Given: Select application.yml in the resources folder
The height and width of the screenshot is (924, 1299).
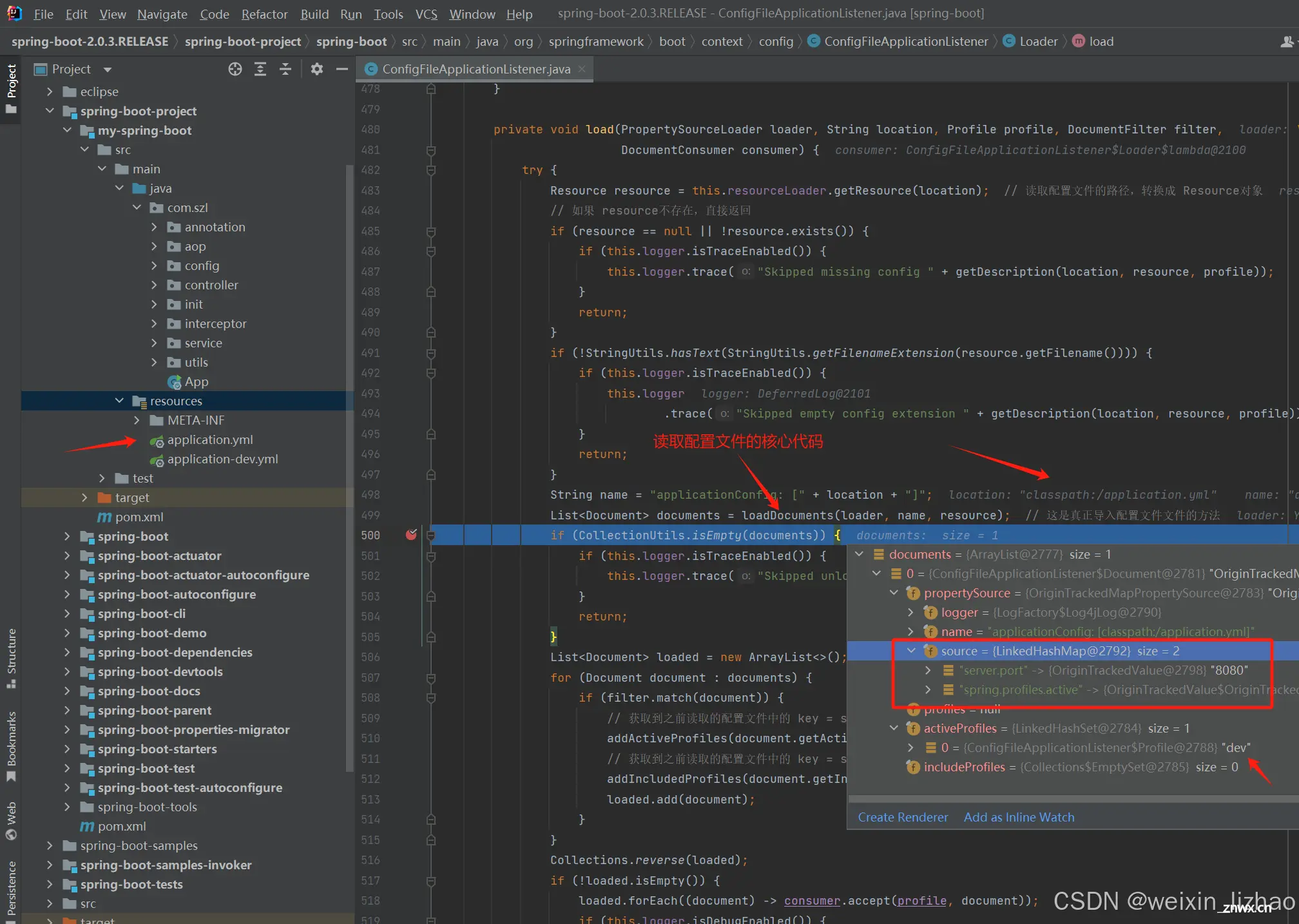Looking at the screenshot, I should 210,439.
